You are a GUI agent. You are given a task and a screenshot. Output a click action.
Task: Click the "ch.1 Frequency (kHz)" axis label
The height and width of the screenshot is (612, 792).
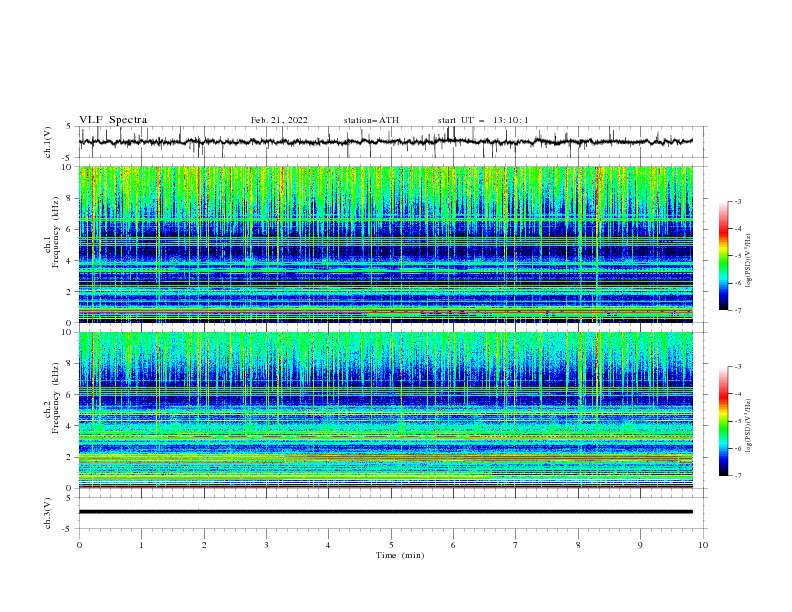tap(51, 232)
